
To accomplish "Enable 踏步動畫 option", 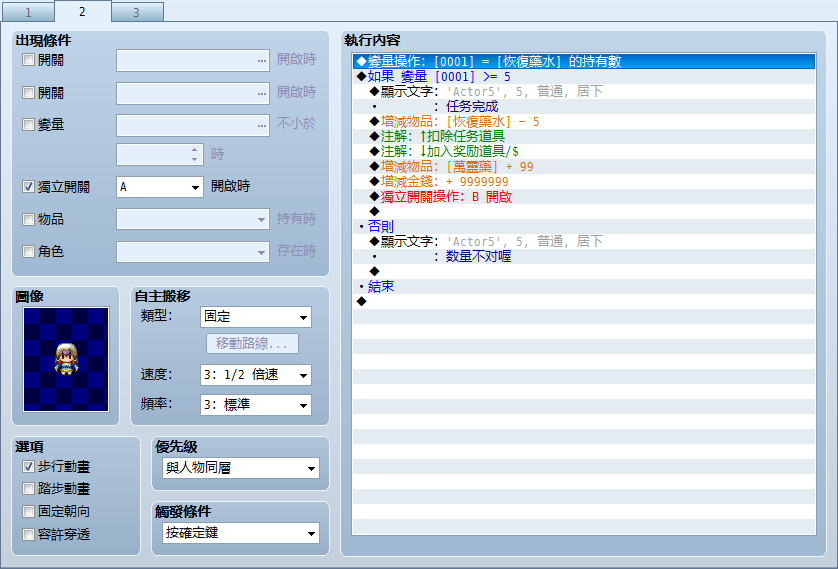I will click(28, 488).
